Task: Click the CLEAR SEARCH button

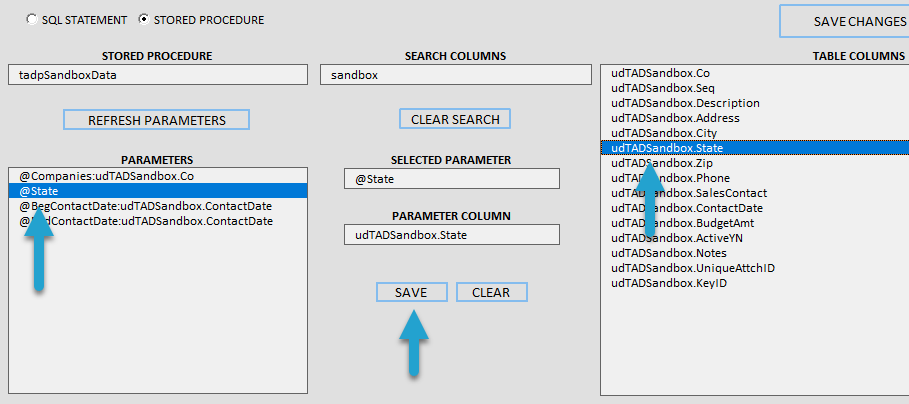Action: coord(455,119)
